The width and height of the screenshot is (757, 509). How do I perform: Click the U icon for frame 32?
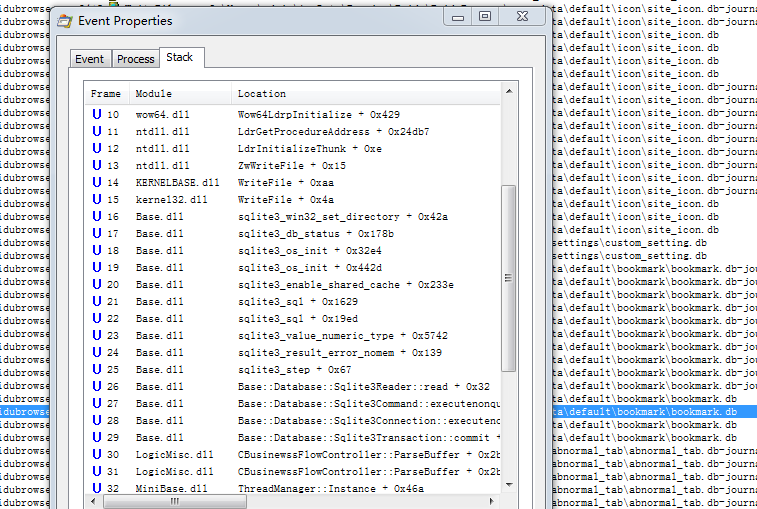pyautogui.click(x=97, y=488)
